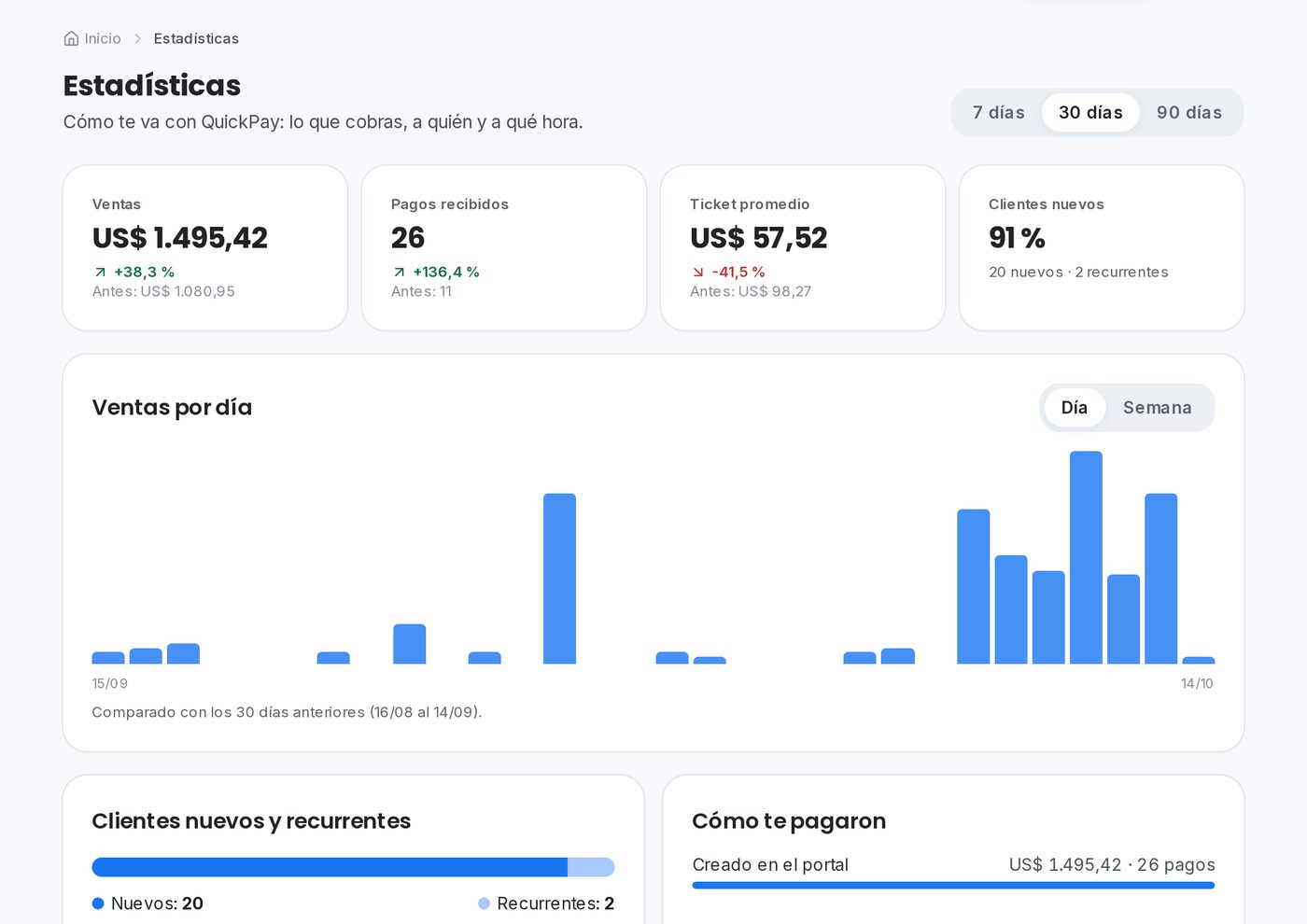
Task: Click the last small bar above 14/10
Action: point(1199,660)
